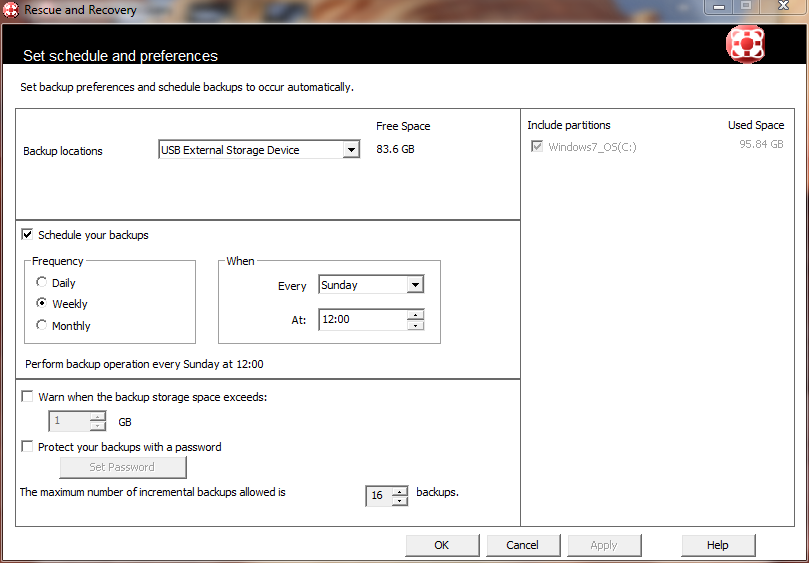
Task: Open Help for schedule preferences
Action: pos(717,545)
